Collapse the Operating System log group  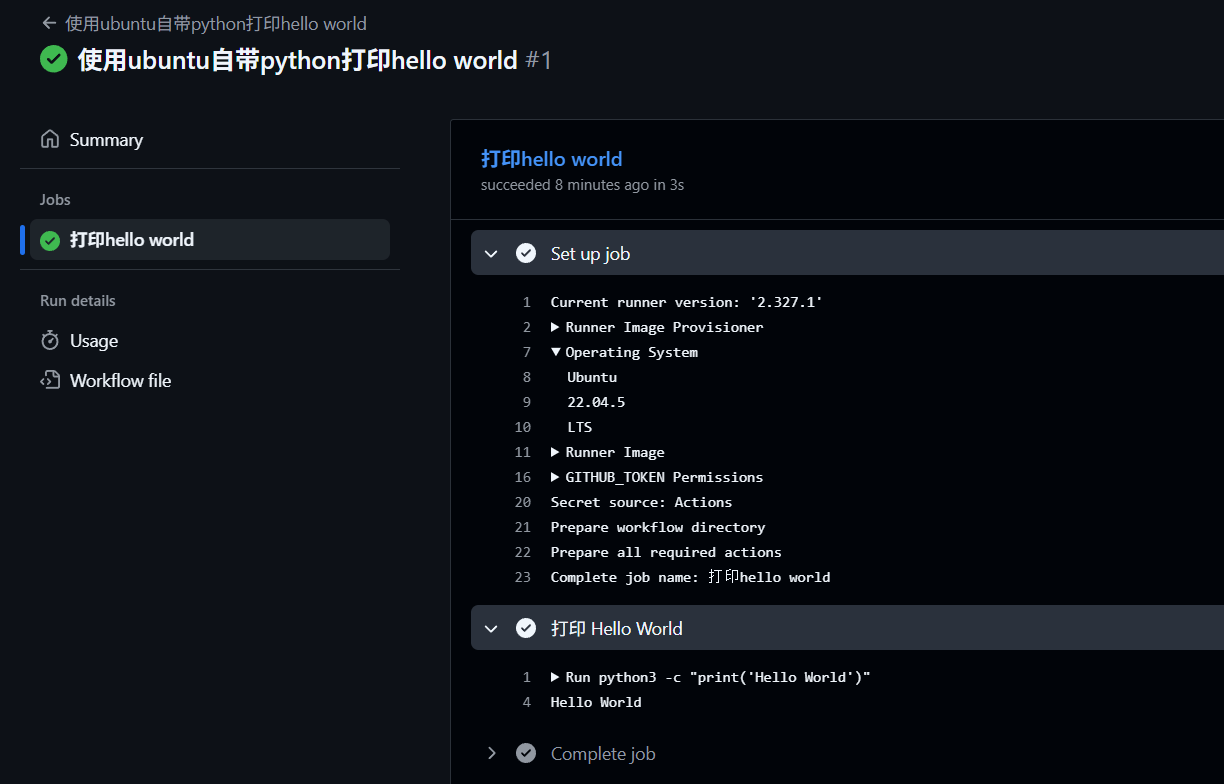click(x=556, y=352)
